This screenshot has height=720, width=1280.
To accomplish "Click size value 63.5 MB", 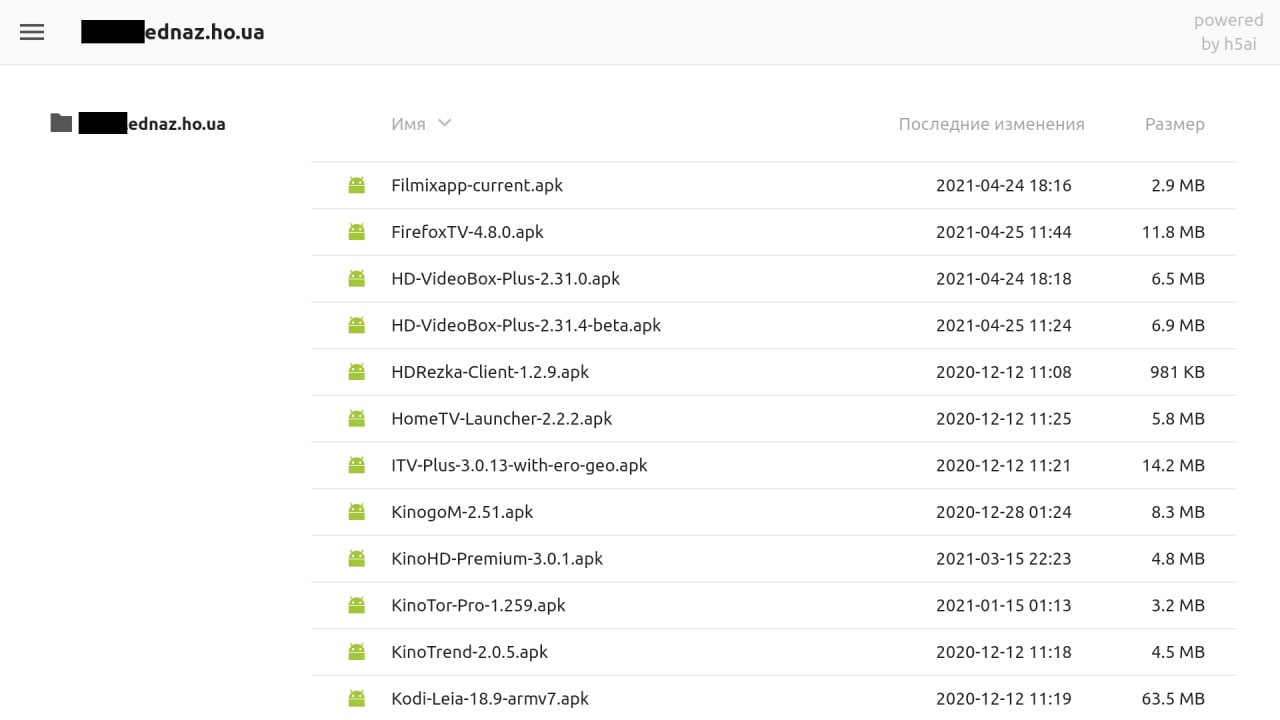I will click(1173, 698).
